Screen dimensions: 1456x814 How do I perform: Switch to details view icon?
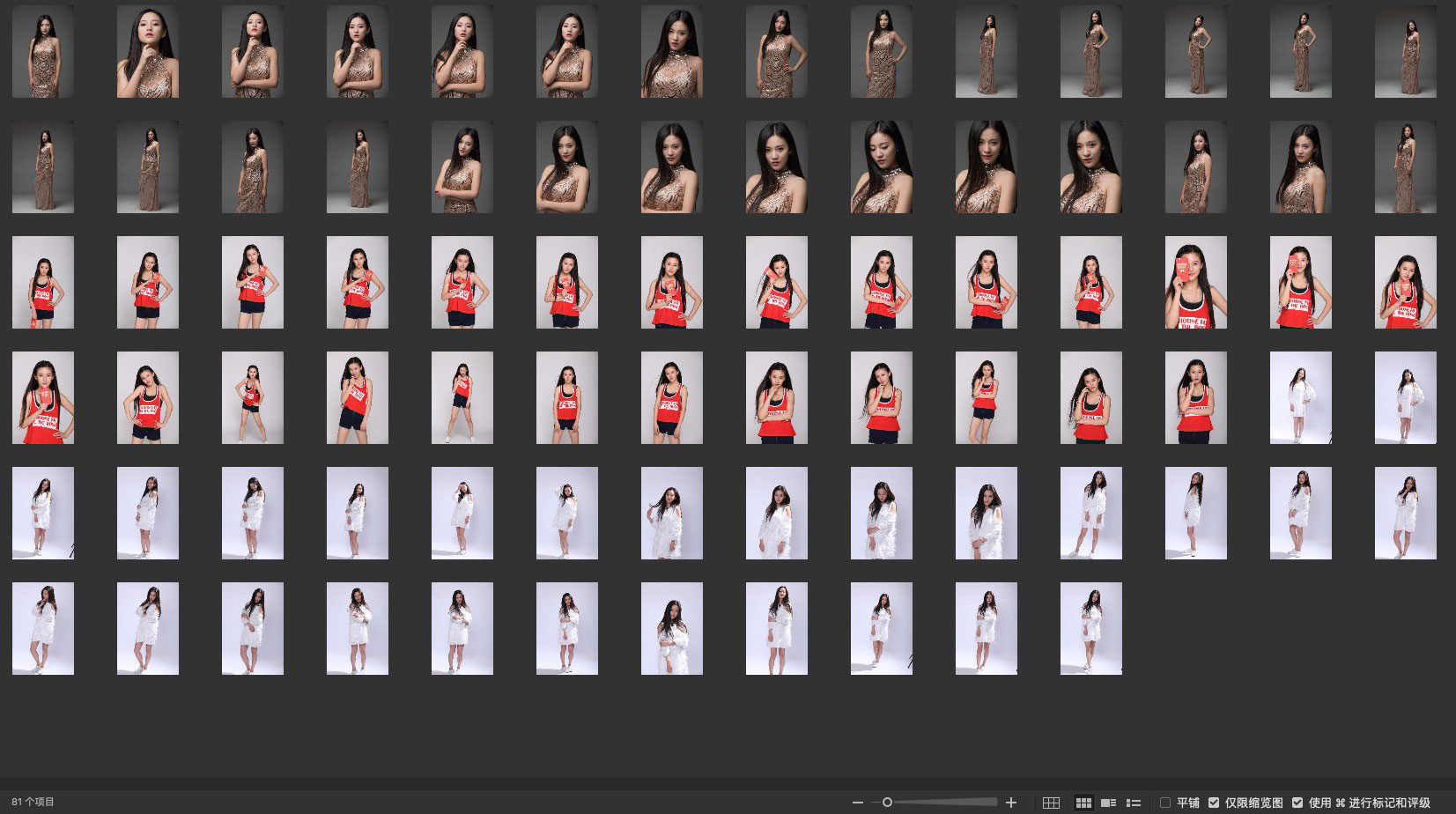[x=1109, y=803]
